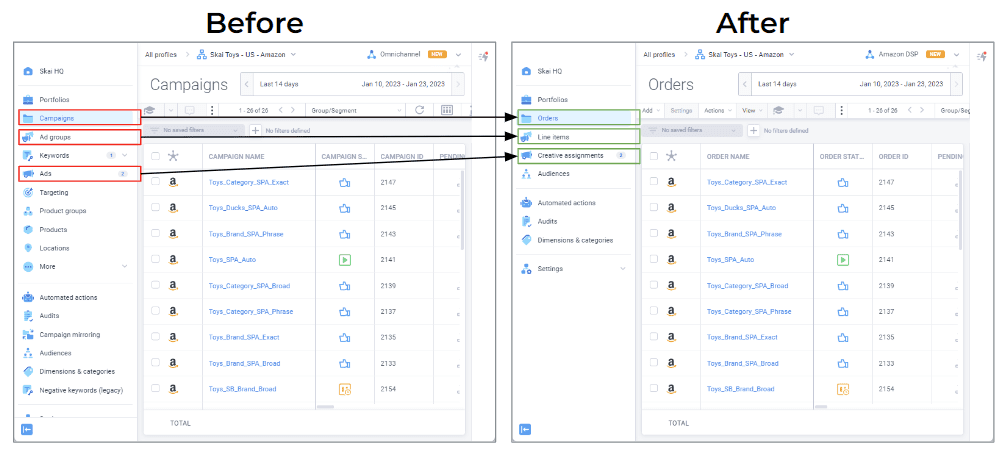Click the Skai HQ home icon in Before panel
This screenshot has height=450, width=1008.
click(28, 71)
